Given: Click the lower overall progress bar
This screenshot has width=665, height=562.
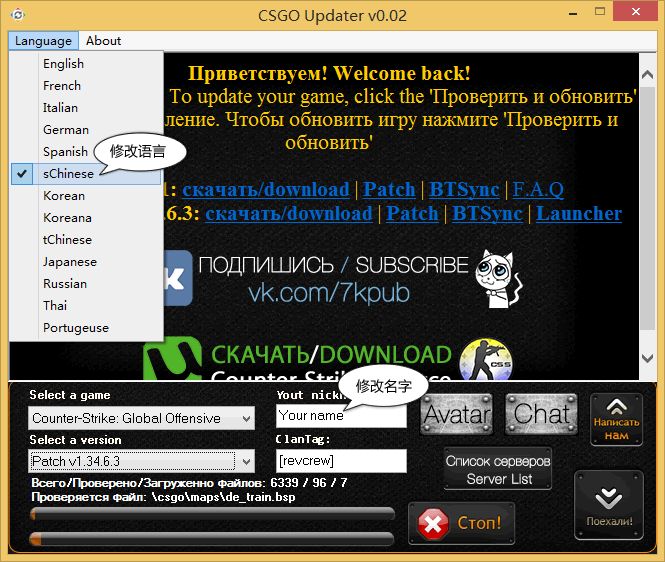Looking at the screenshot, I should coord(212,539).
